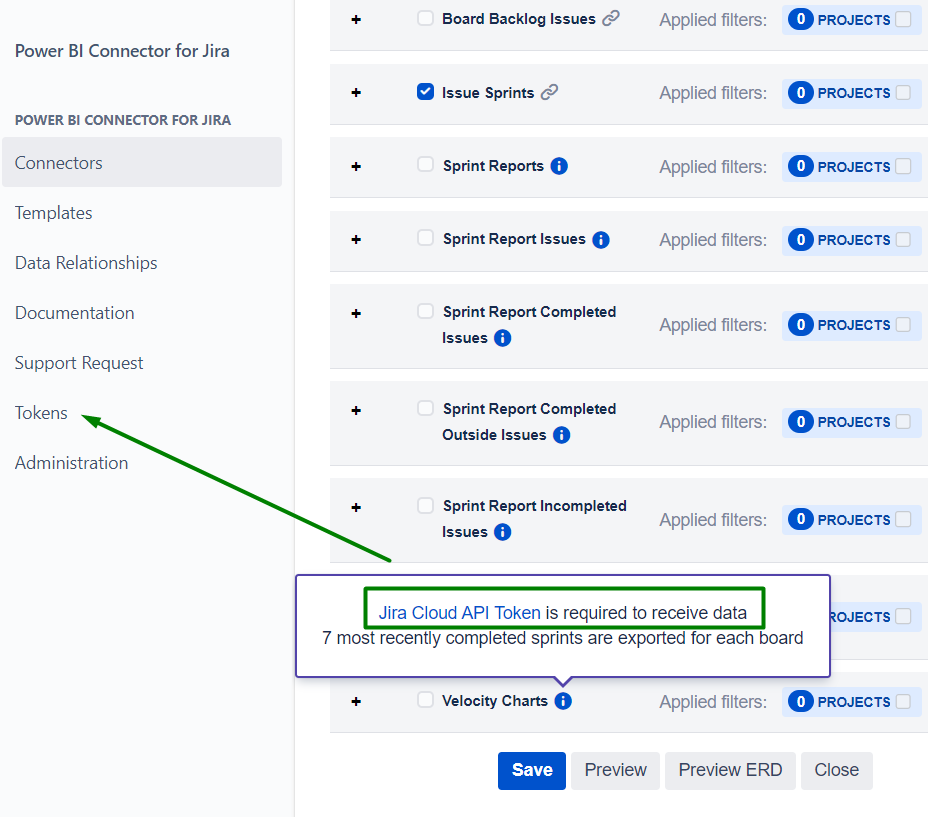Check the Velocity Charts checkbox
Screen dimensions: 928x817
coord(425,700)
